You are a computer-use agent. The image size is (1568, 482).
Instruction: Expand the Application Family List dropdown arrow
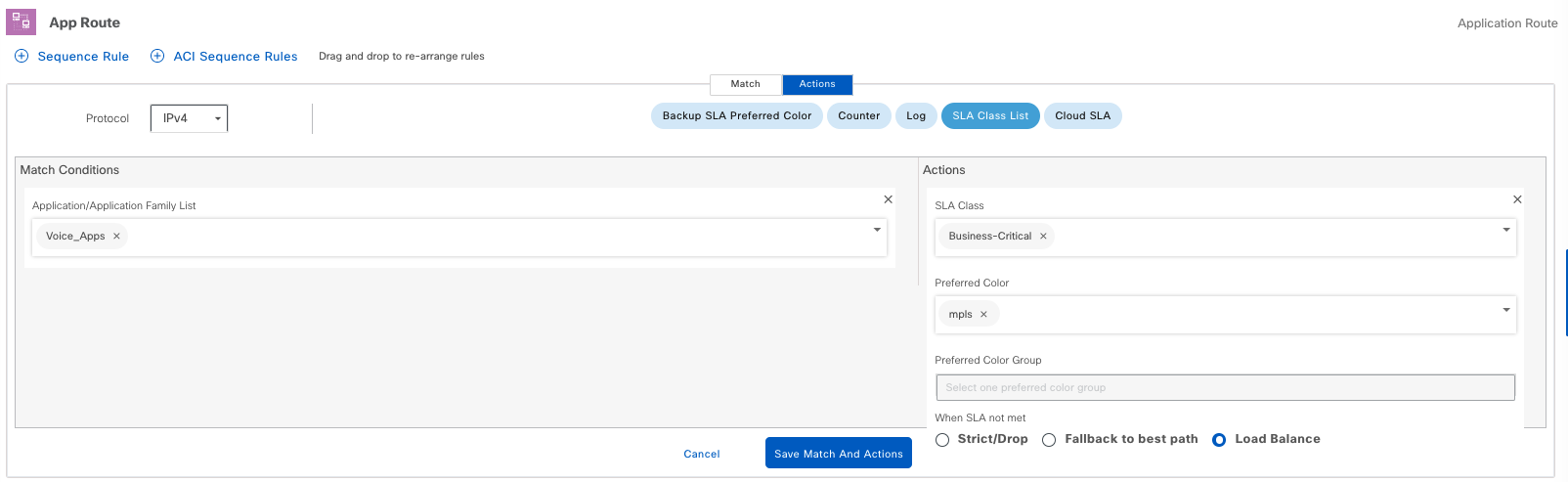(x=877, y=230)
